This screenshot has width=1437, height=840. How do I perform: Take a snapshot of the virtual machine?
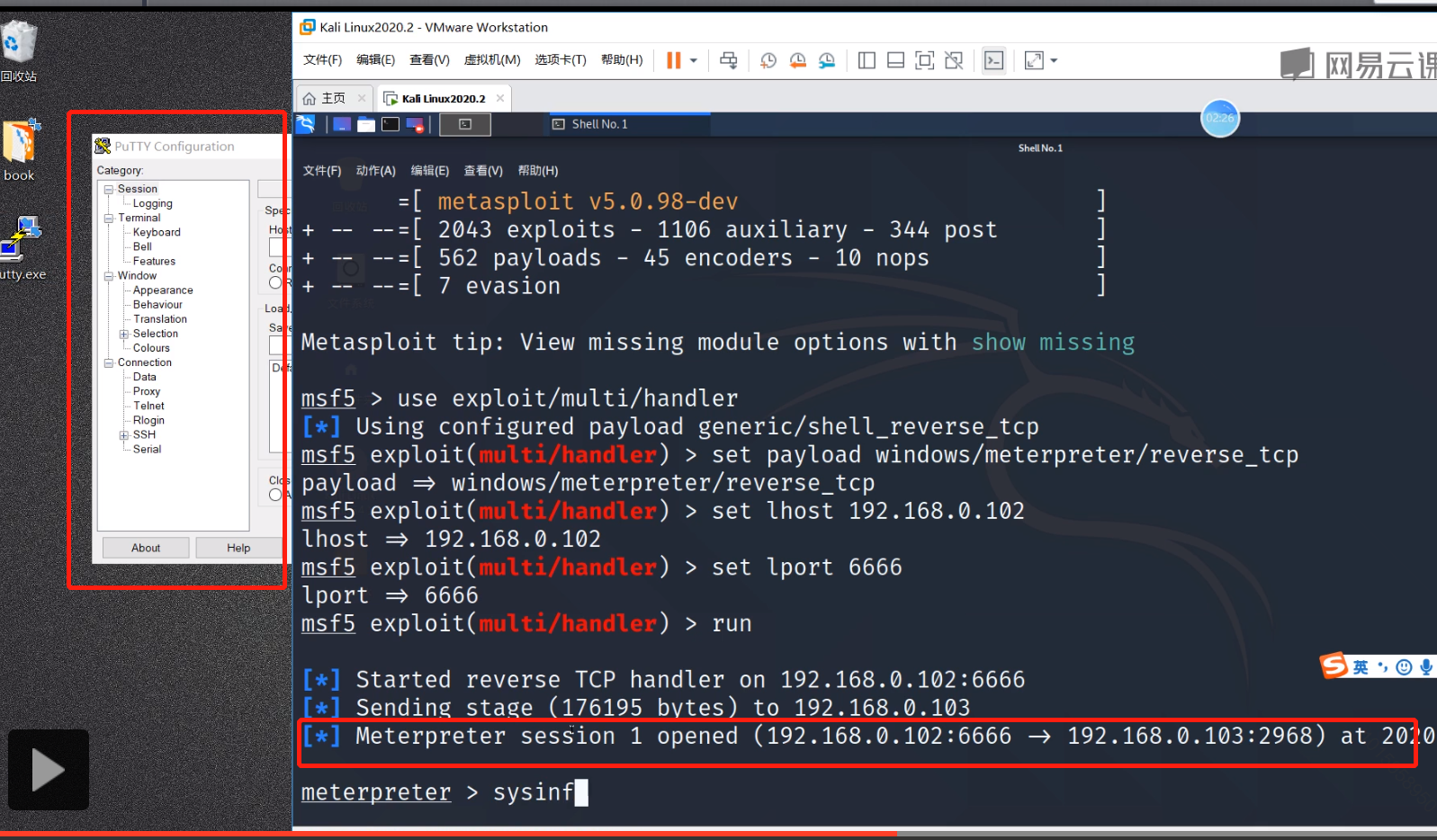pyautogui.click(x=768, y=60)
